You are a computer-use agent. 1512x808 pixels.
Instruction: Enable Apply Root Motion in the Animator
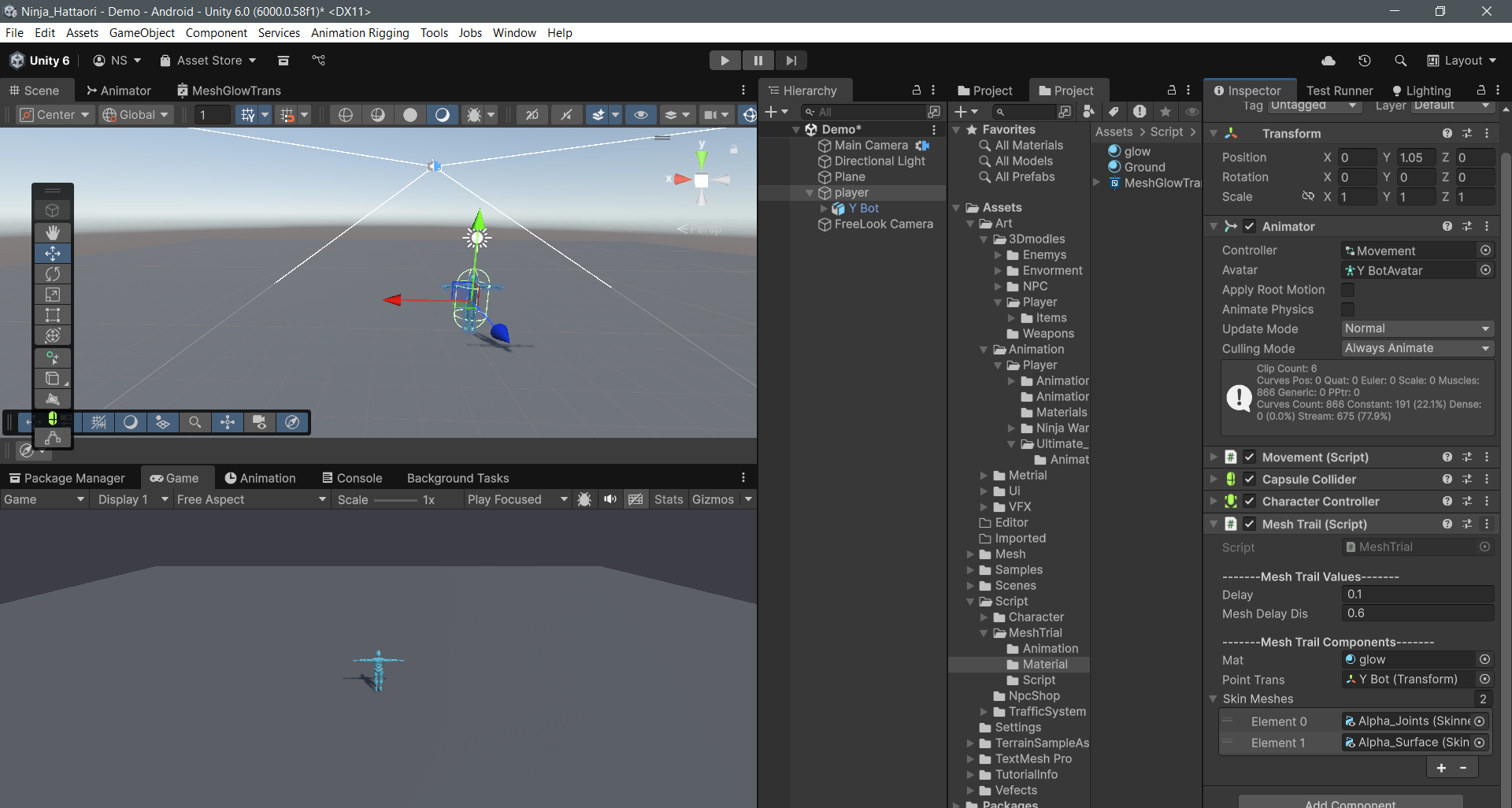[1348, 290]
